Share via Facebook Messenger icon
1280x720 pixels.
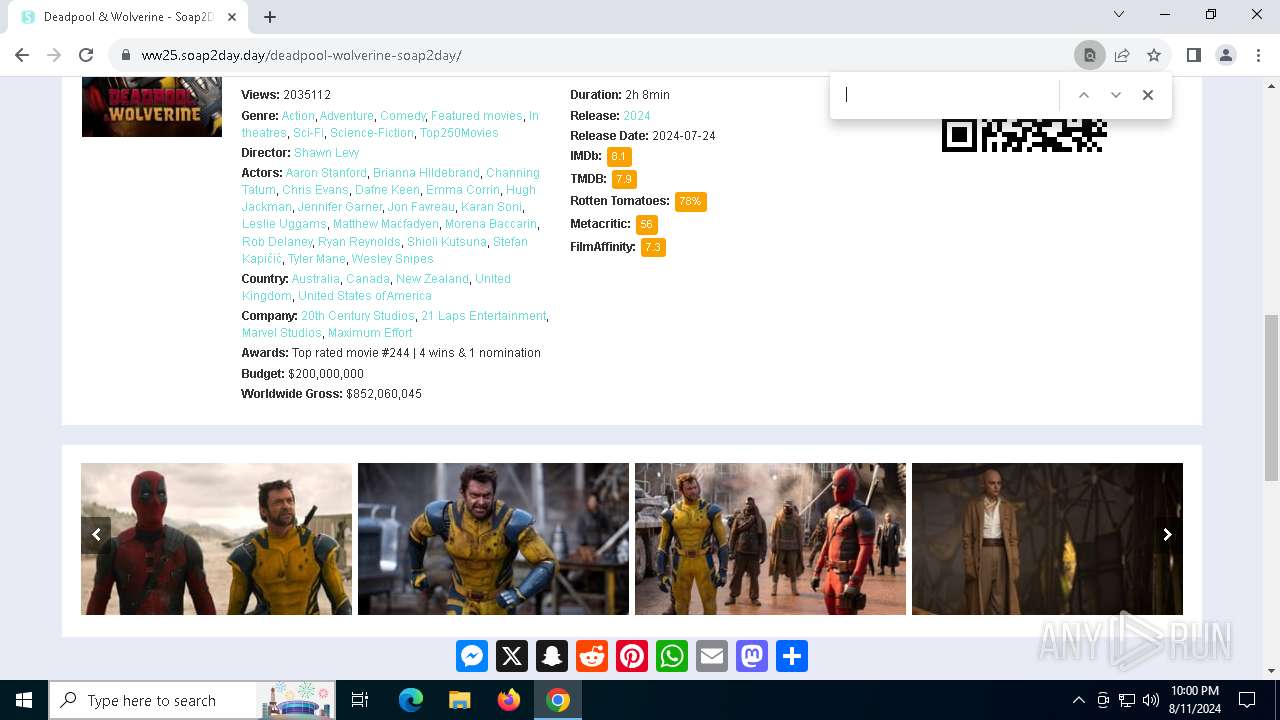[x=472, y=656]
